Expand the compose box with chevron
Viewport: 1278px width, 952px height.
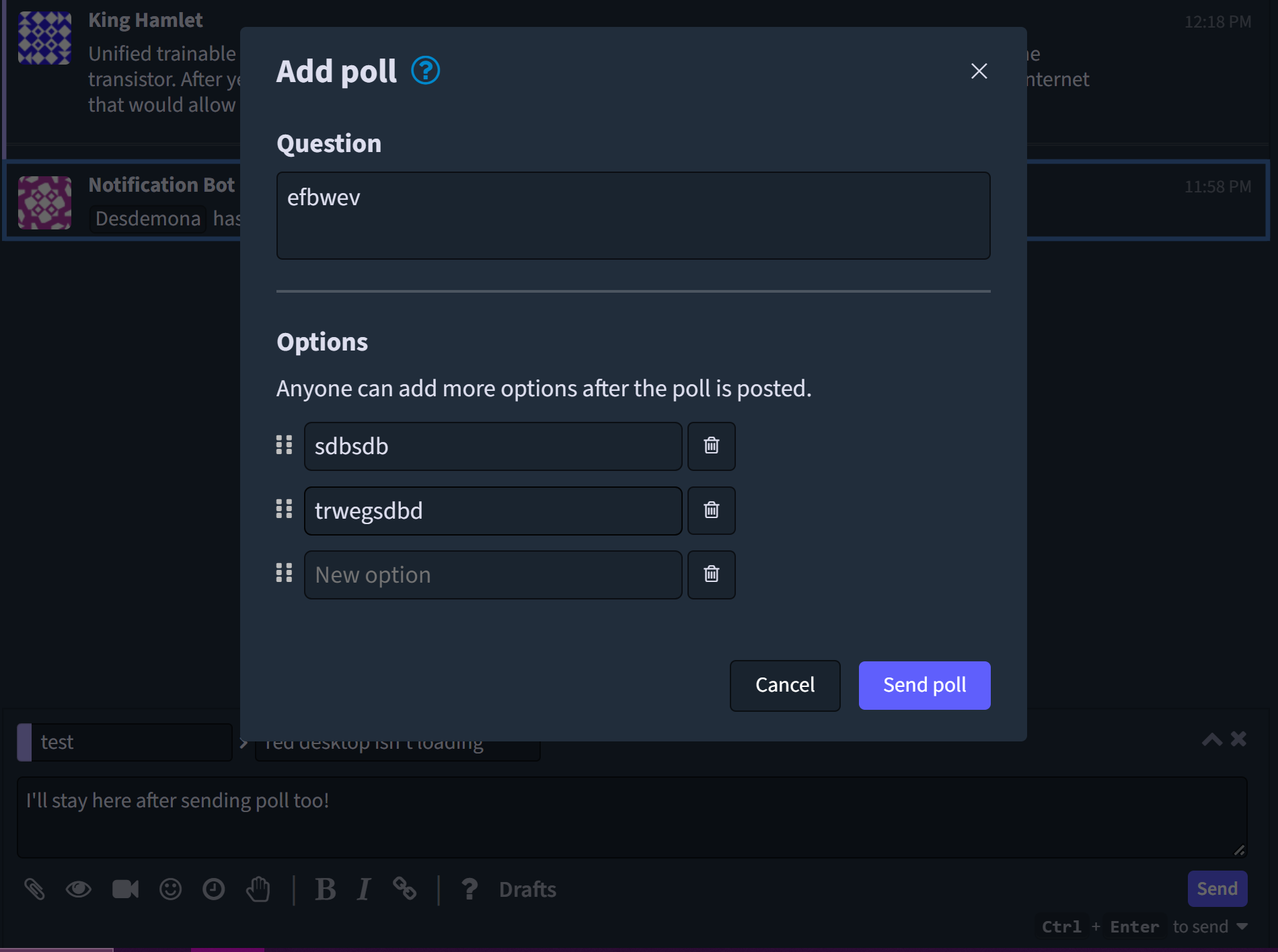point(1211,739)
